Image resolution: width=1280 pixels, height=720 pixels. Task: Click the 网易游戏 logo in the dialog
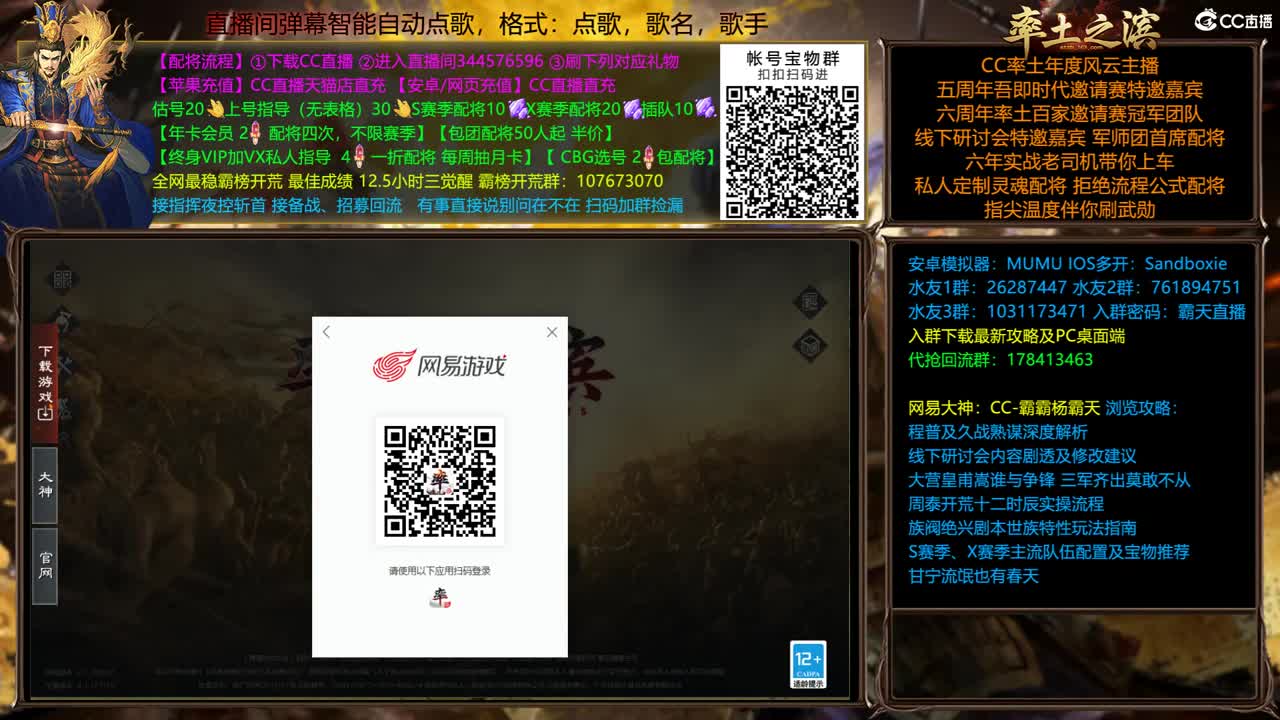440,365
